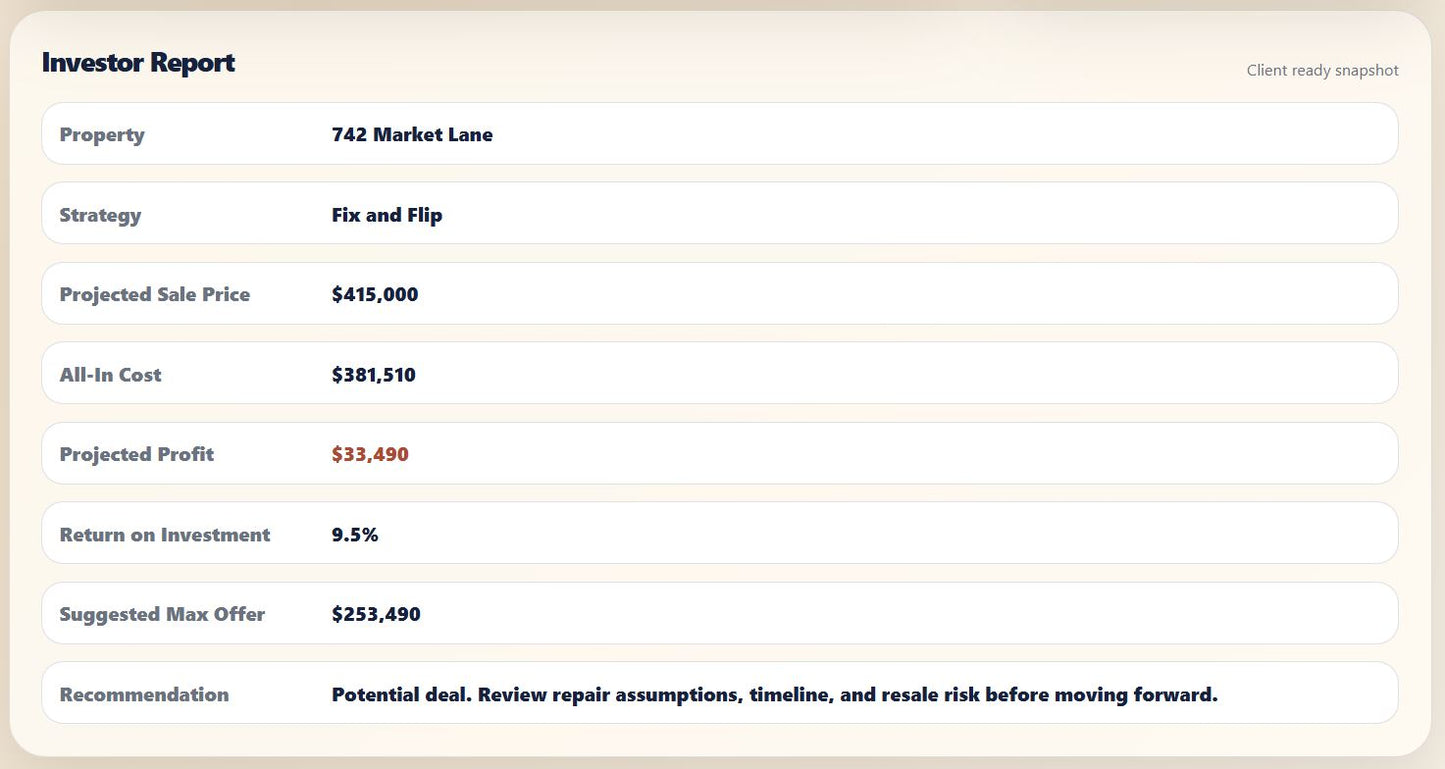Click the red $33,490 profit value
This screenshot has height=769, width=1445.
[370, 454]
